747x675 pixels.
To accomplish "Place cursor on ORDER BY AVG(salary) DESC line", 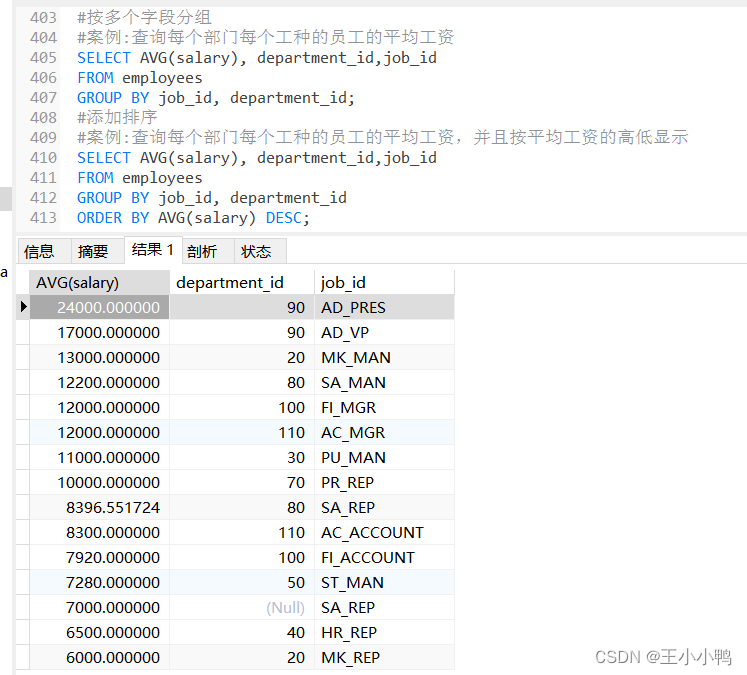I will coord(193,218).
